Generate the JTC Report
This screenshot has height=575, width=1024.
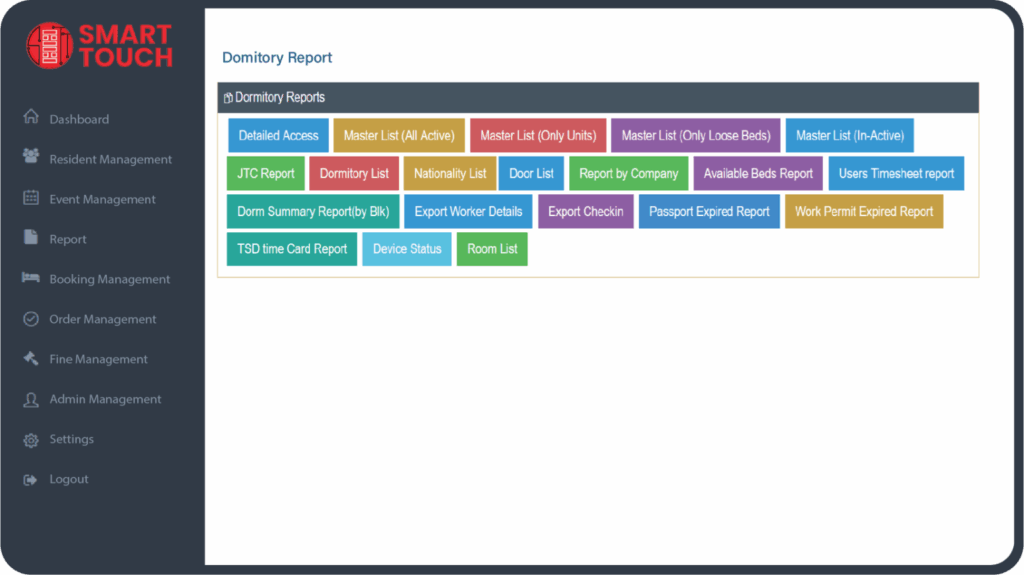click(266, 174)
